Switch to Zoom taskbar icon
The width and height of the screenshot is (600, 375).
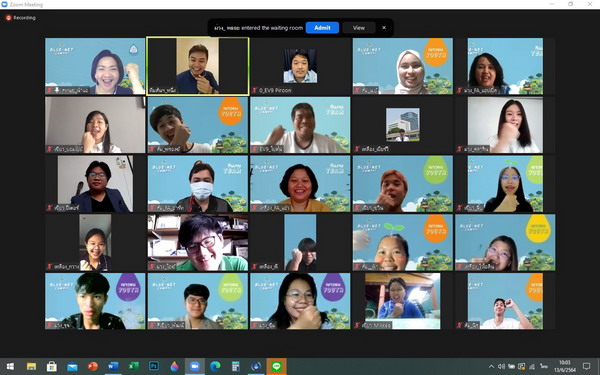(x=195, y=366)
